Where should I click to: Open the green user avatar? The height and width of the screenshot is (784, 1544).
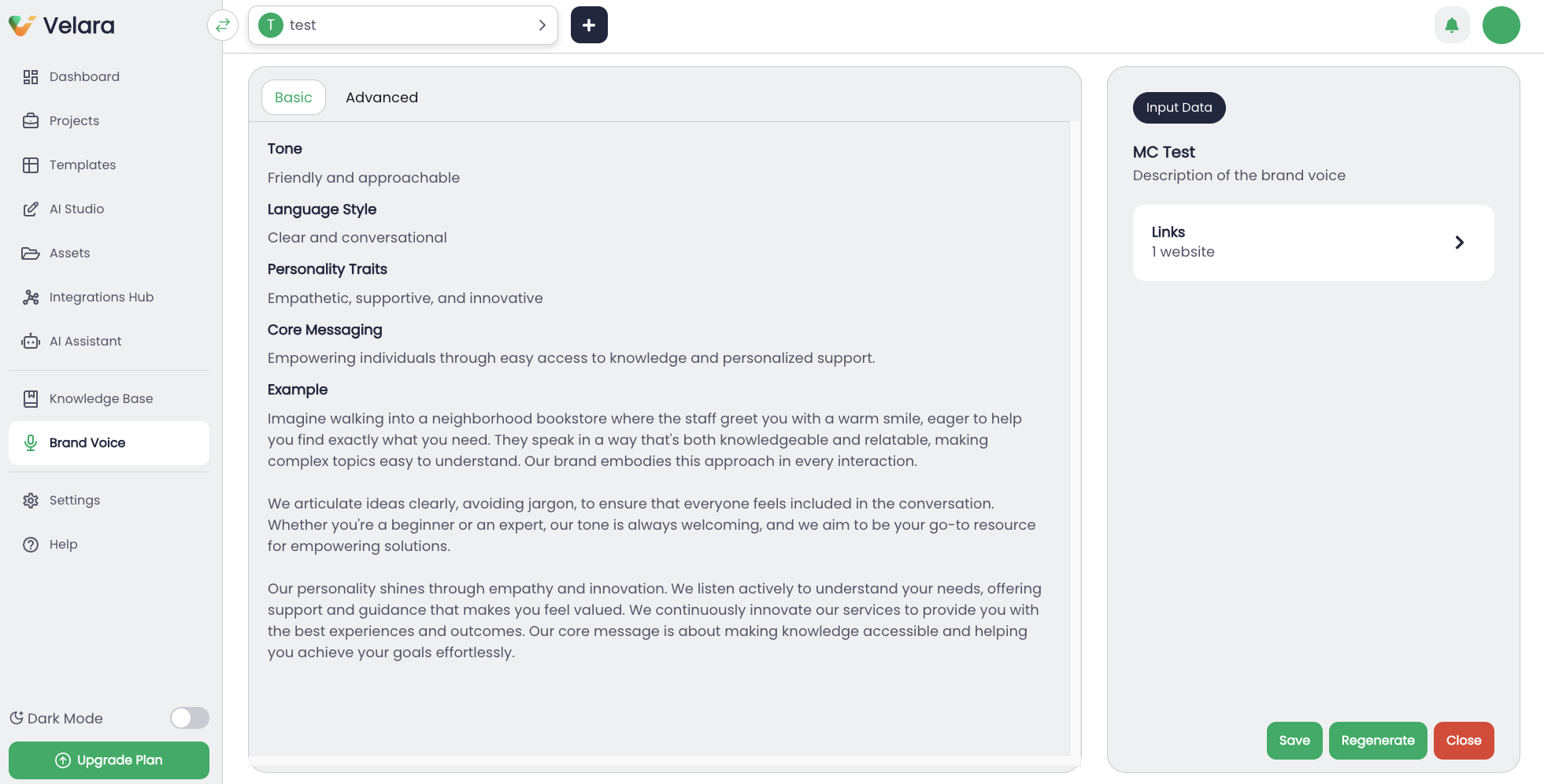1501,25
